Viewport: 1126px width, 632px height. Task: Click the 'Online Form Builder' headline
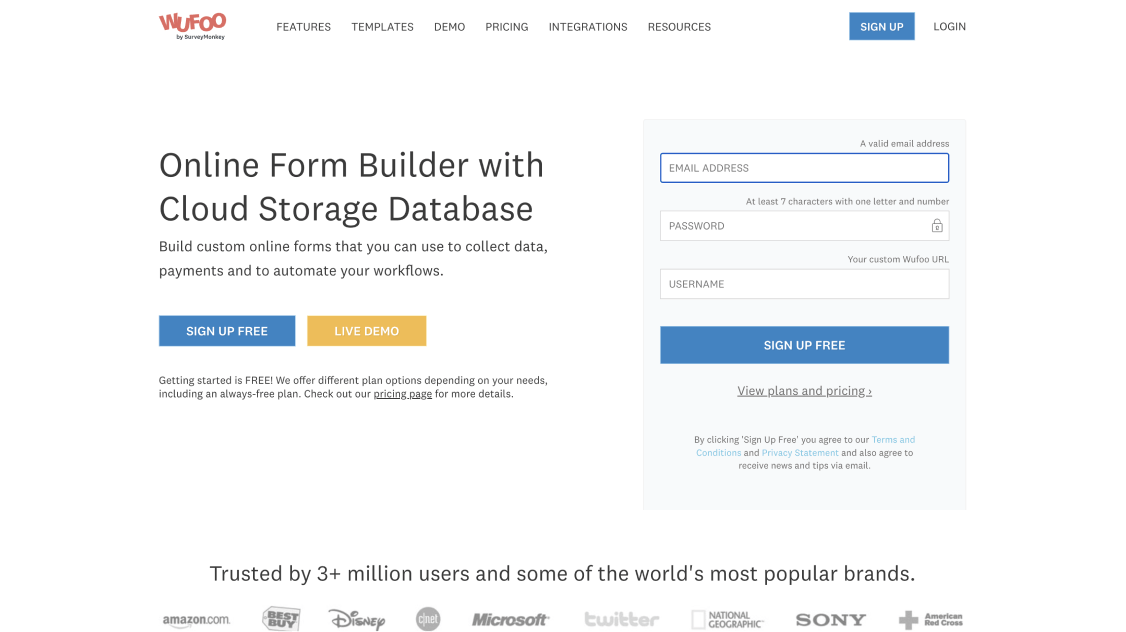(351, 187)
